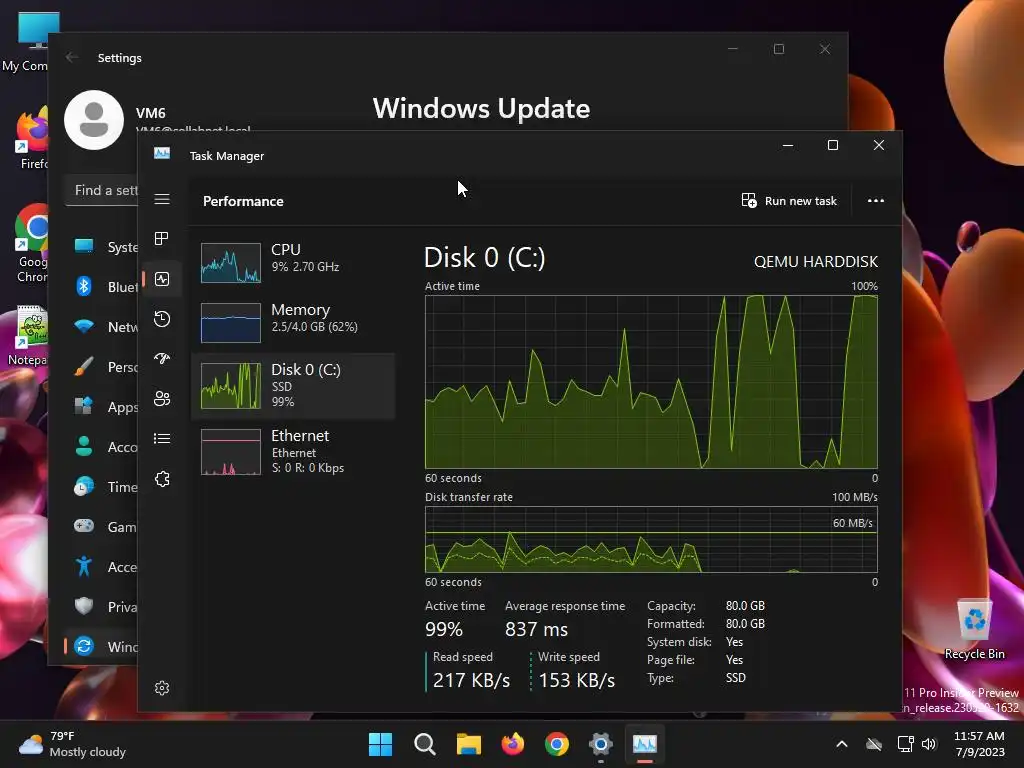Click the Task Manager title bar app icon

[x=162, y=153]
